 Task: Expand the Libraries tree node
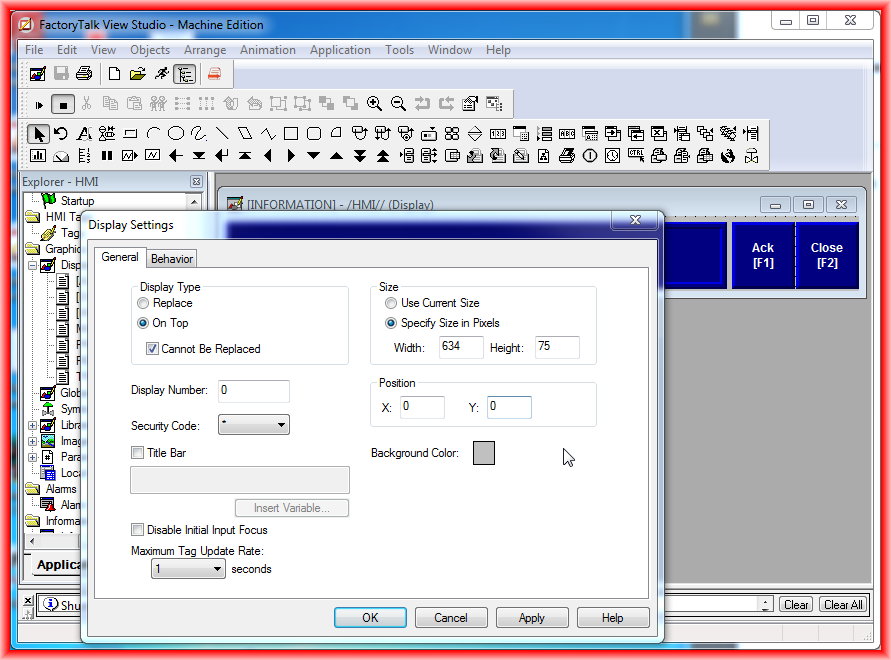pyautogui.click(x=33, y=425)
